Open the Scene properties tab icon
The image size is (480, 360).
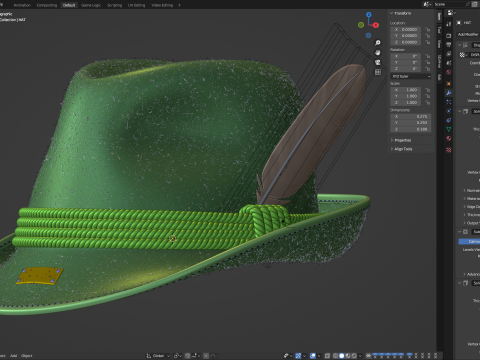click(x=449, y=63)
